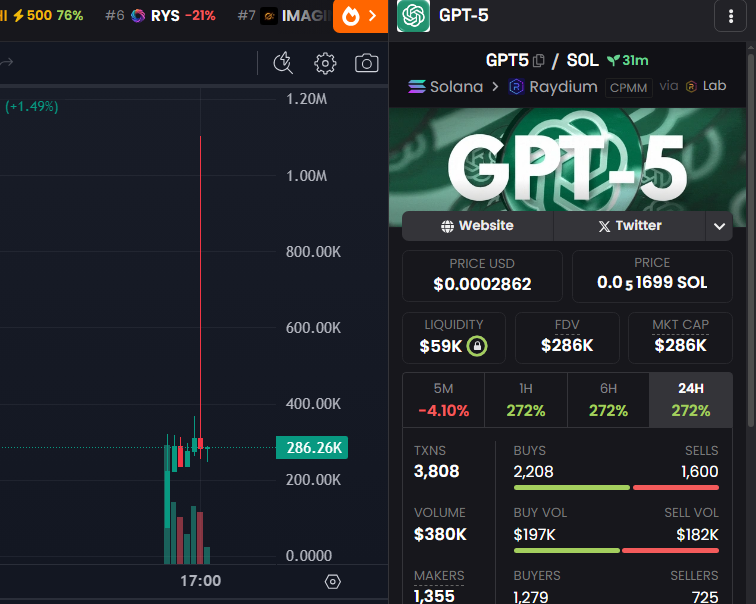Select the 6H price change tab
The image size is (756, 604).
tap(608, 400)
